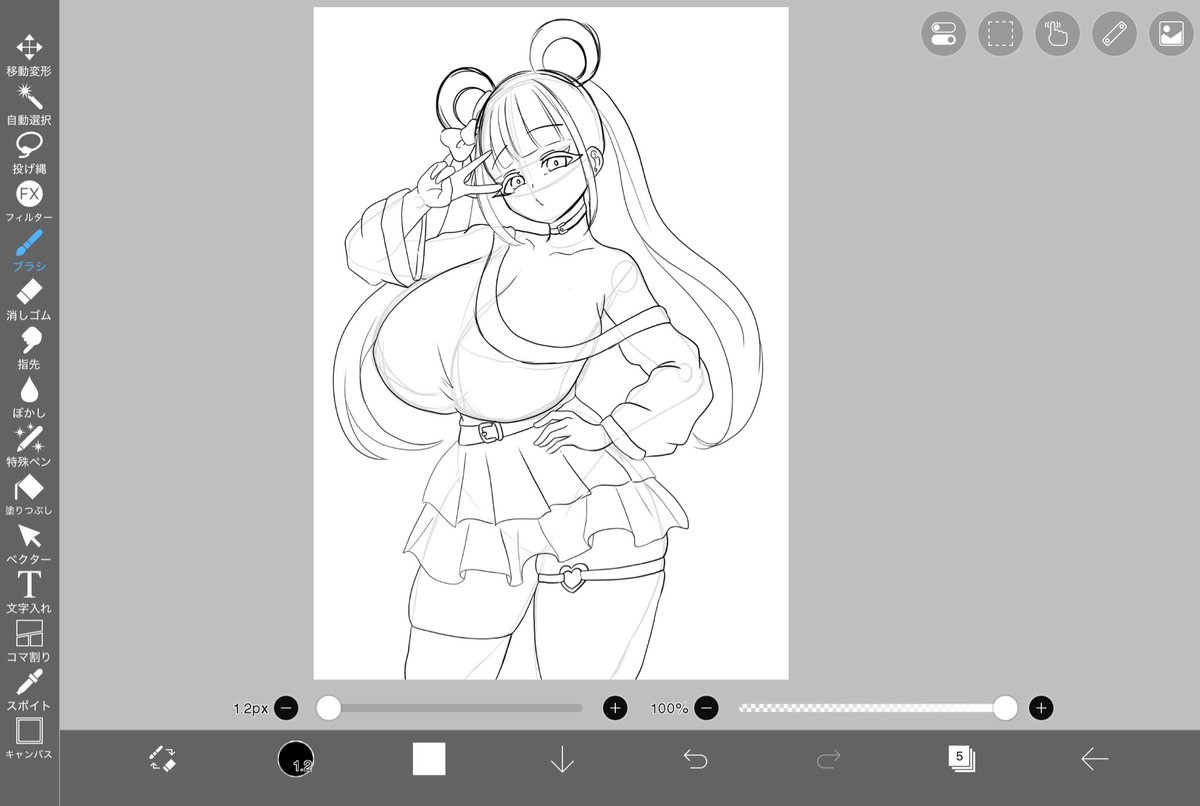Screen dimensions: 1200x806
Task: Select the コマ割り frame divider tool
Action: coord(29,642)
